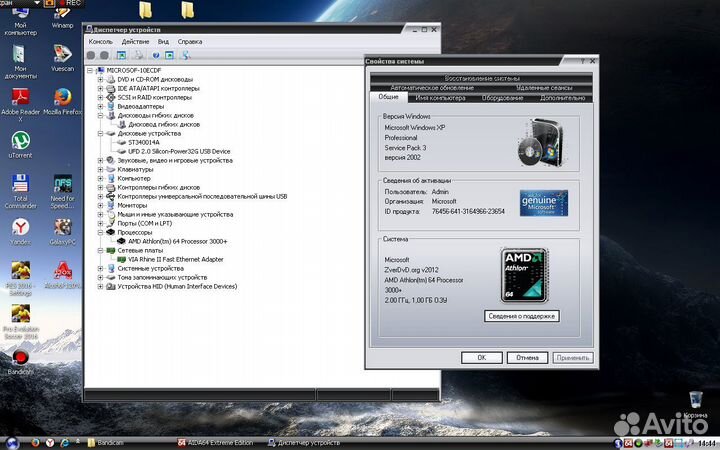Click the Back arrow in Device Manager toolbar
Viewport: 720px width, 450px height.
[91, 55]
